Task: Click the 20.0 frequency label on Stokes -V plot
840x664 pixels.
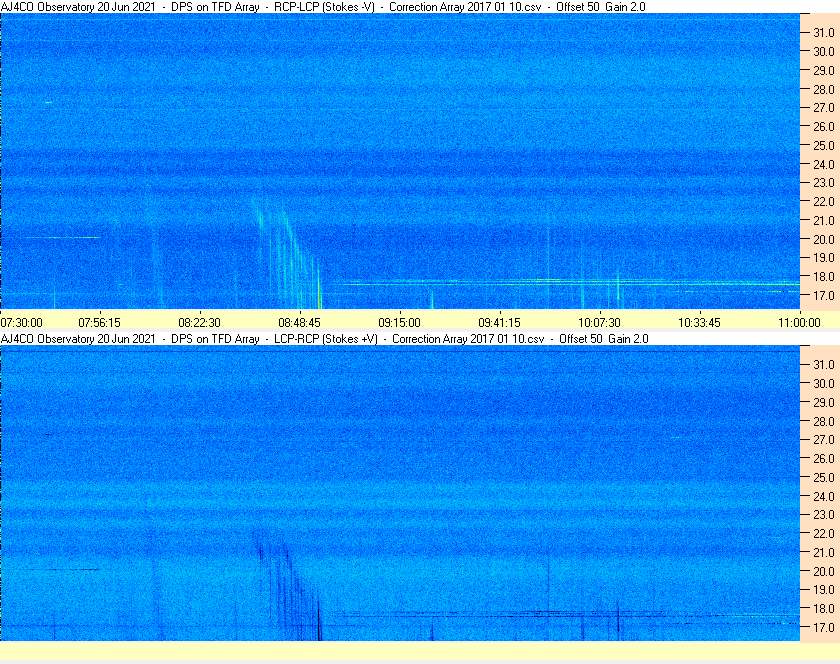Action: pos(824,239)
